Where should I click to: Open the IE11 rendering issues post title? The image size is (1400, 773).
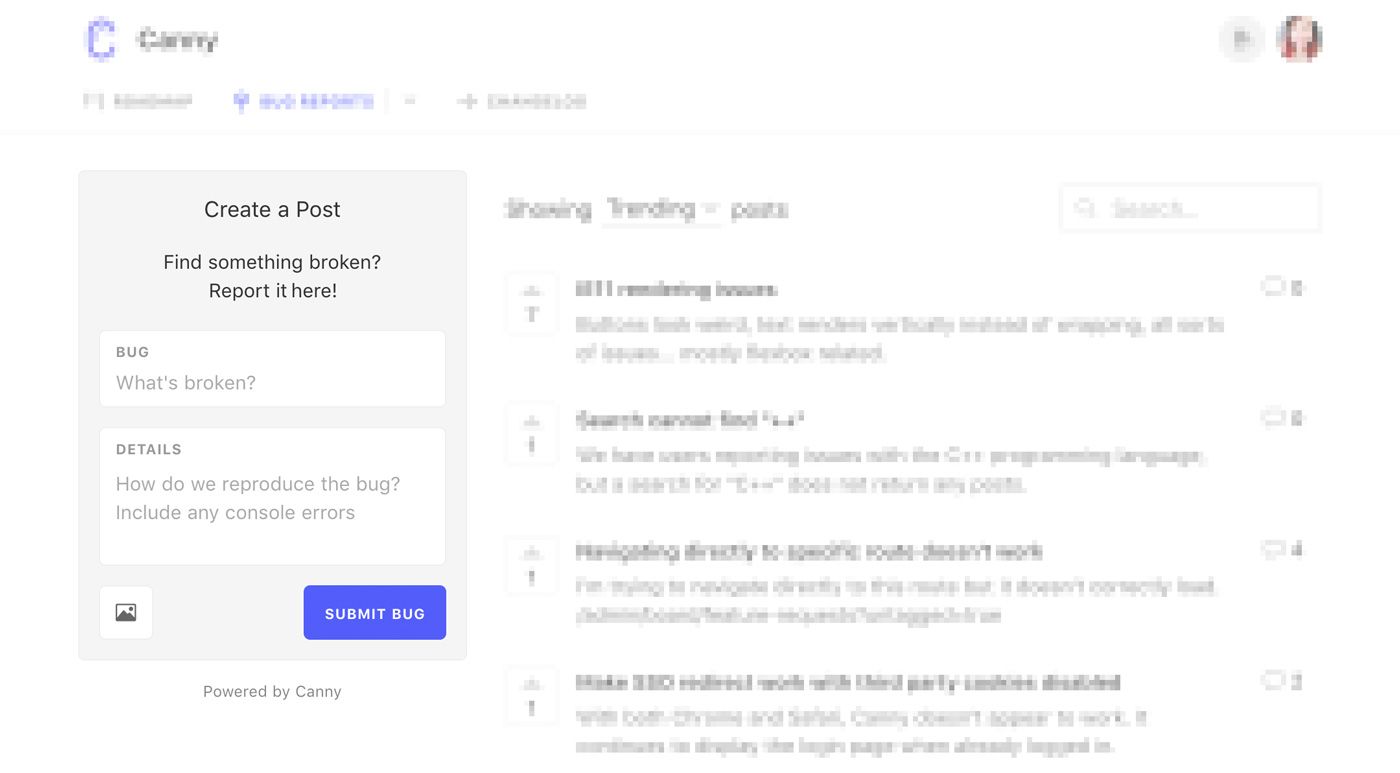(677, 290)
